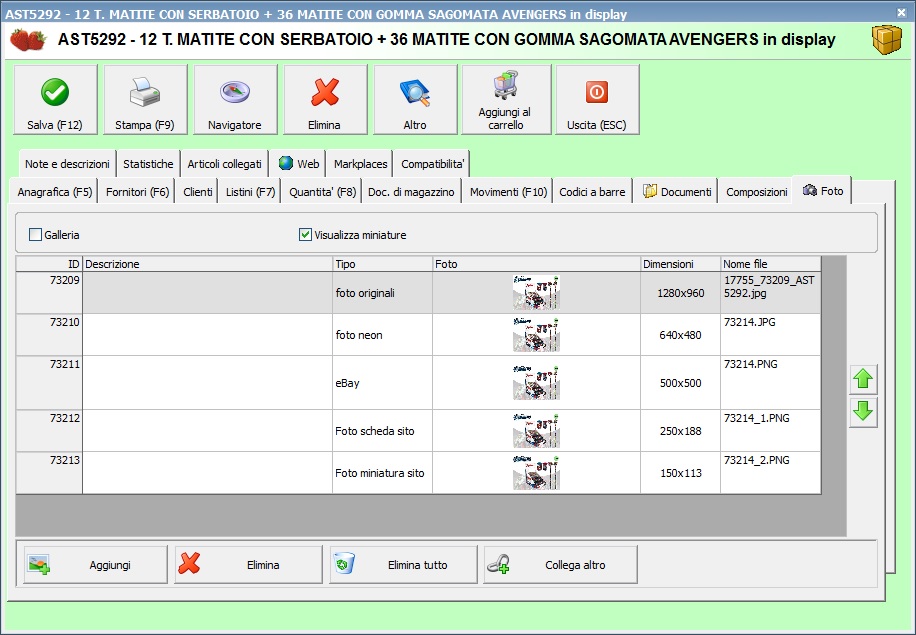Enable the Galleria checkbox
The height and width of the screenshot is (635, 916).
point(36,235)
